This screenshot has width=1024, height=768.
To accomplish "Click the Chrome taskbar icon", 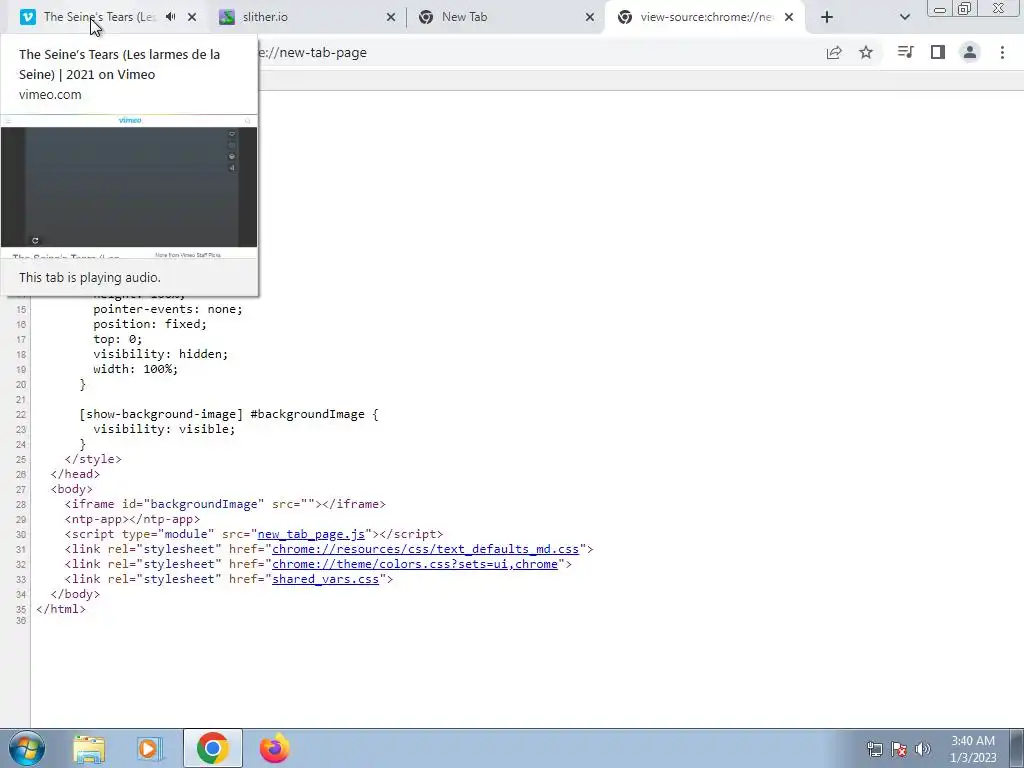I will coord(212,748).
